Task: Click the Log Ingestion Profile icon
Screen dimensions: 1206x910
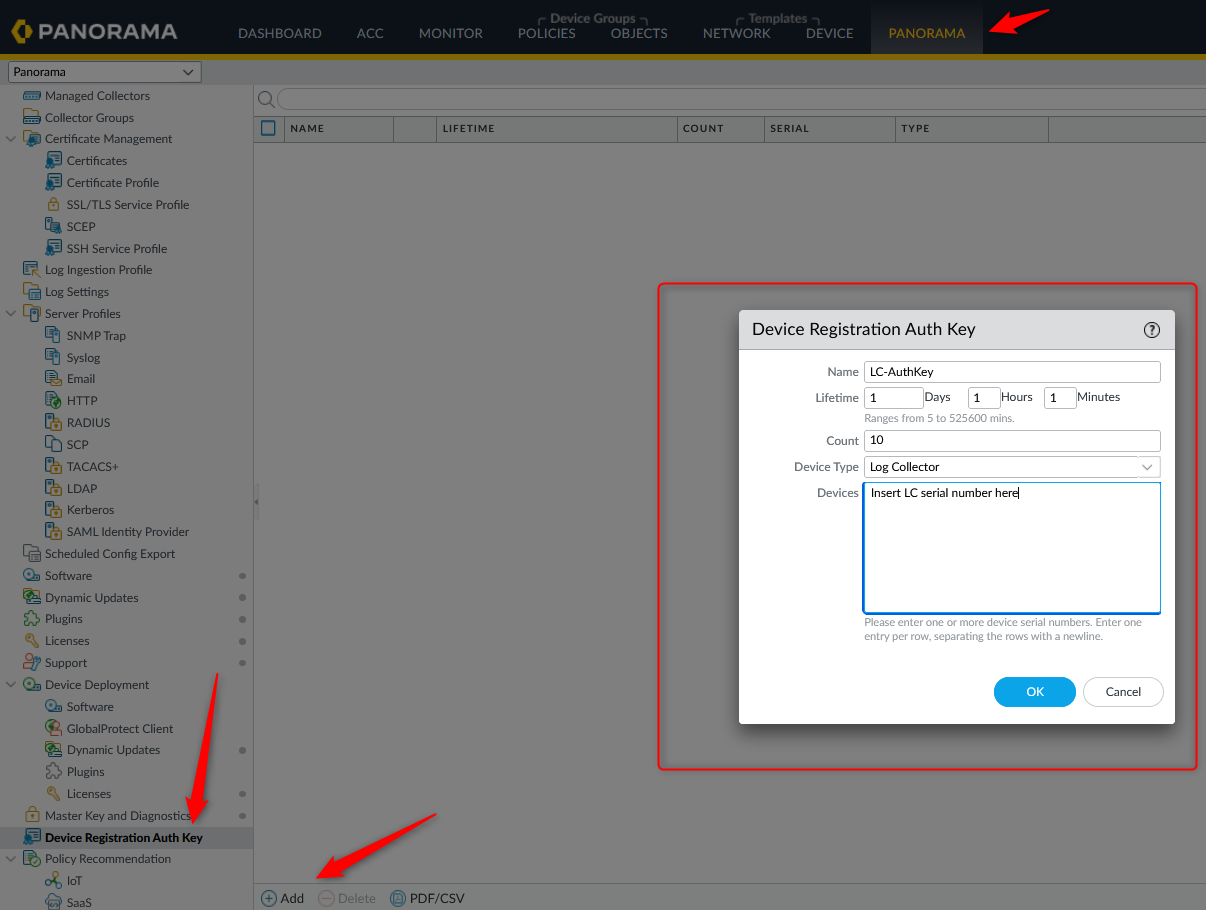Action: (x=32, y=270)
